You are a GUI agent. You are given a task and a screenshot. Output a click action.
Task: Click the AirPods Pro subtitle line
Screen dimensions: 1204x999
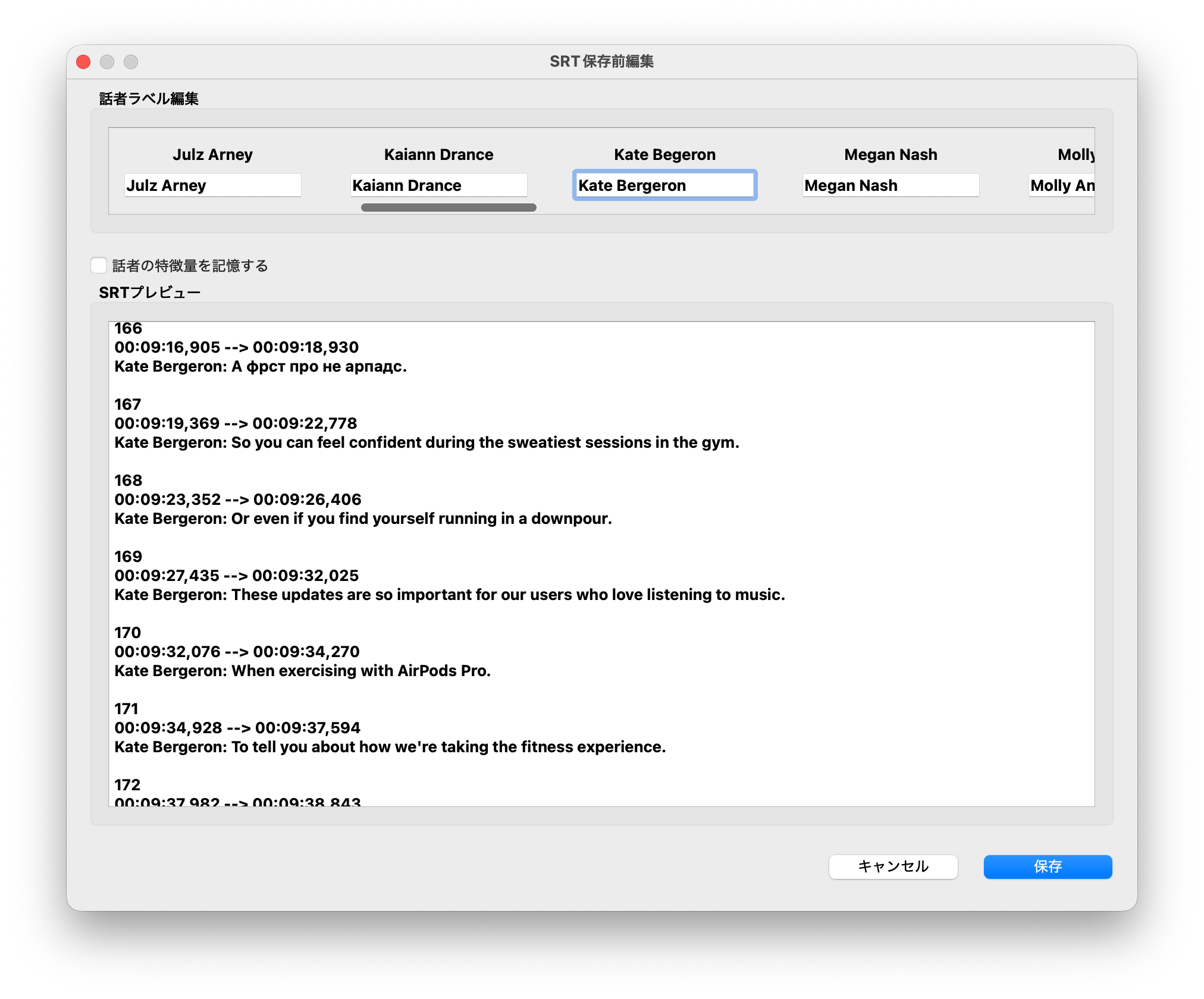302,671
